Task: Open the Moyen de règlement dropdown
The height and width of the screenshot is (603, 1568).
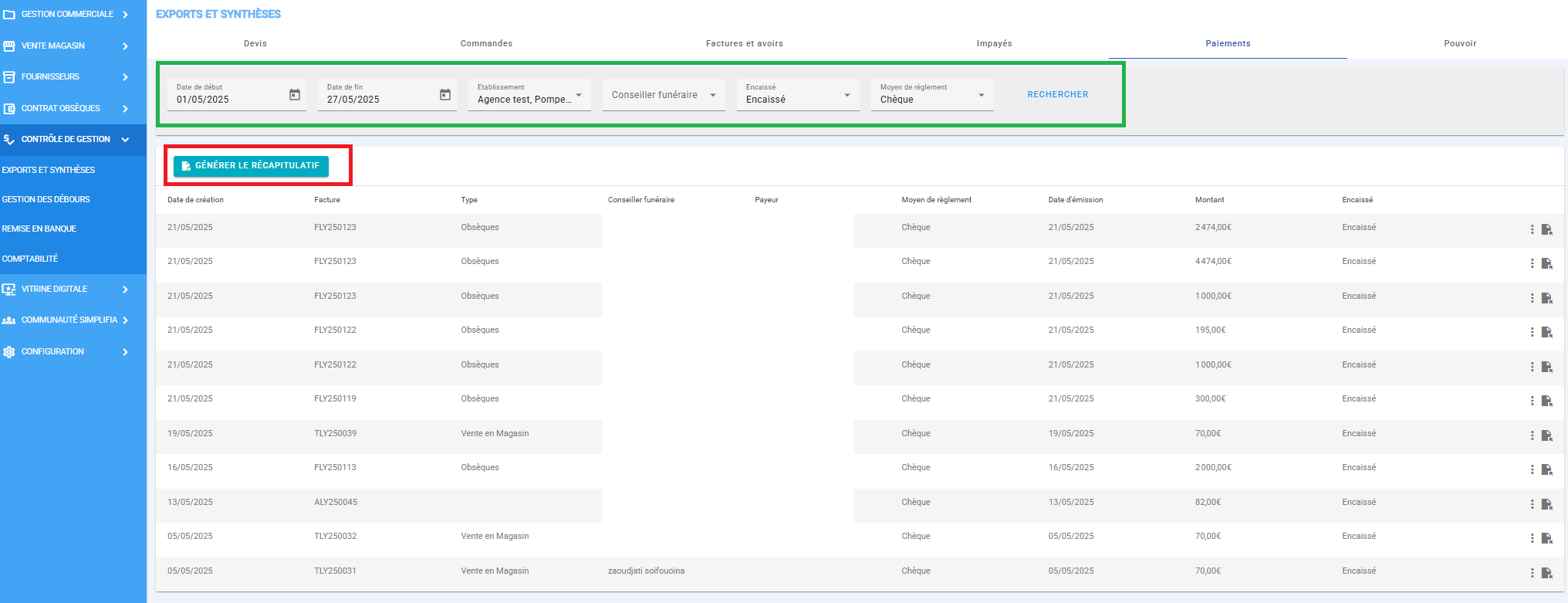Action: (932, 95)
